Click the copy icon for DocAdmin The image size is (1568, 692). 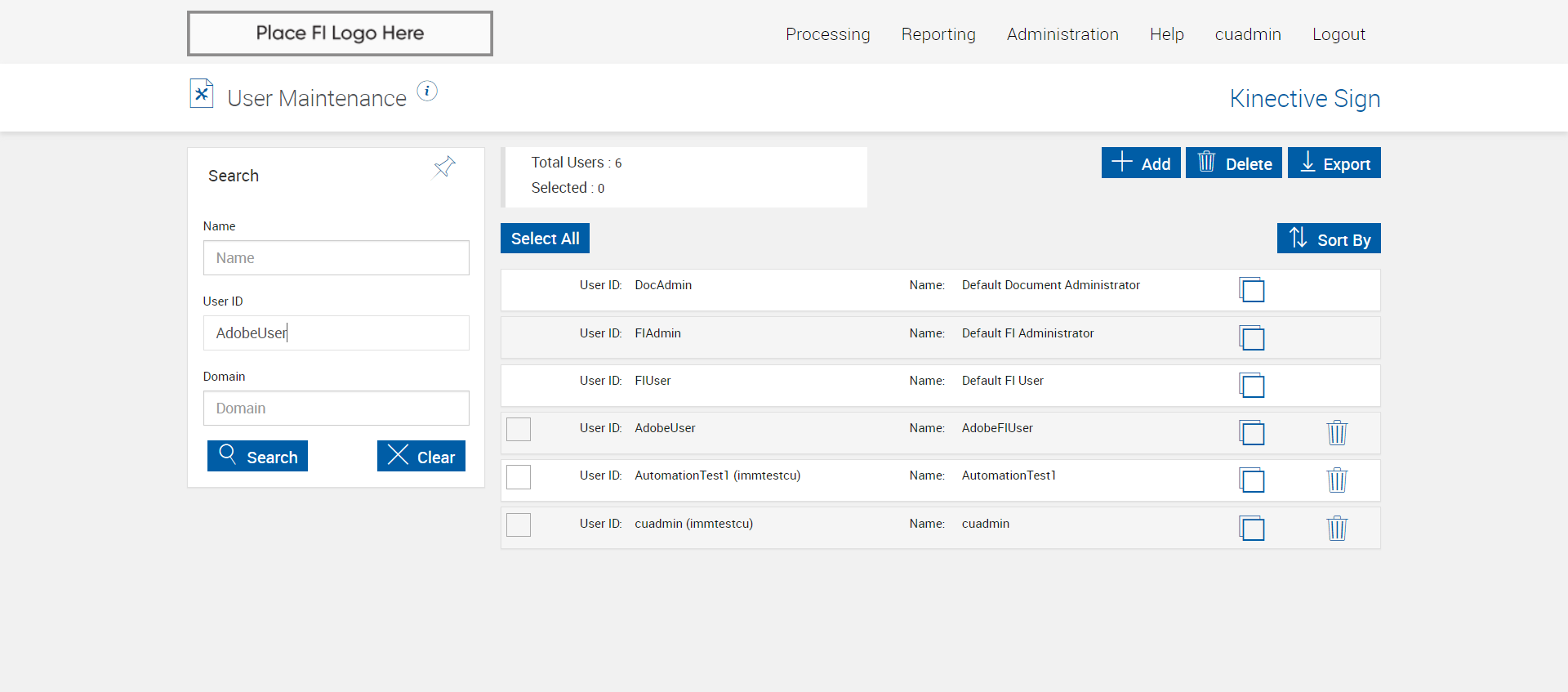(x=1251, y=290)
